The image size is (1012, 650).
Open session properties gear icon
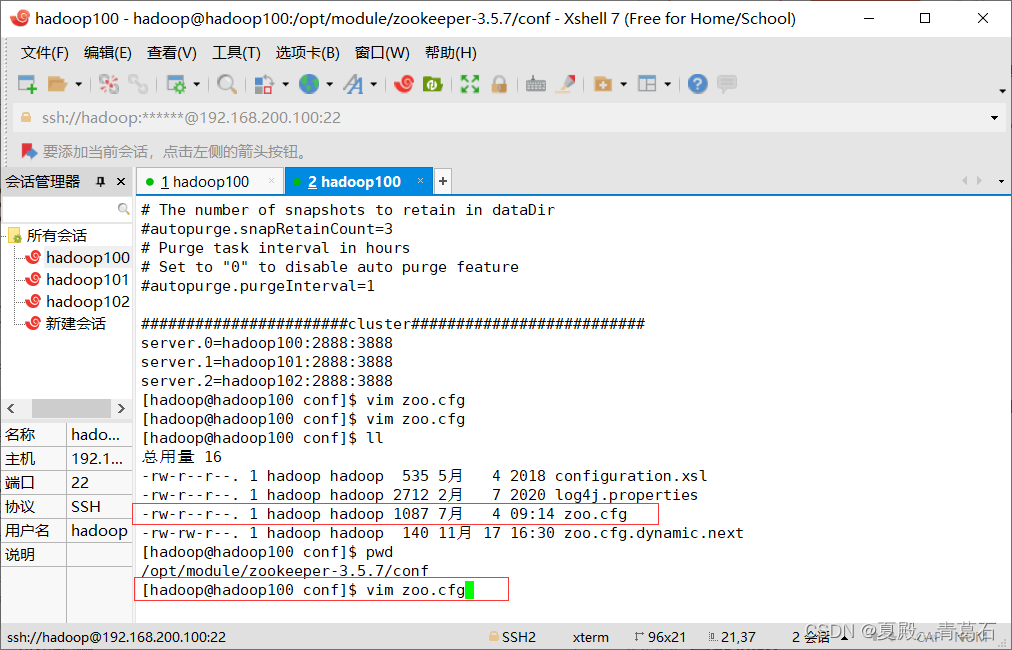(x=176, y=84)
